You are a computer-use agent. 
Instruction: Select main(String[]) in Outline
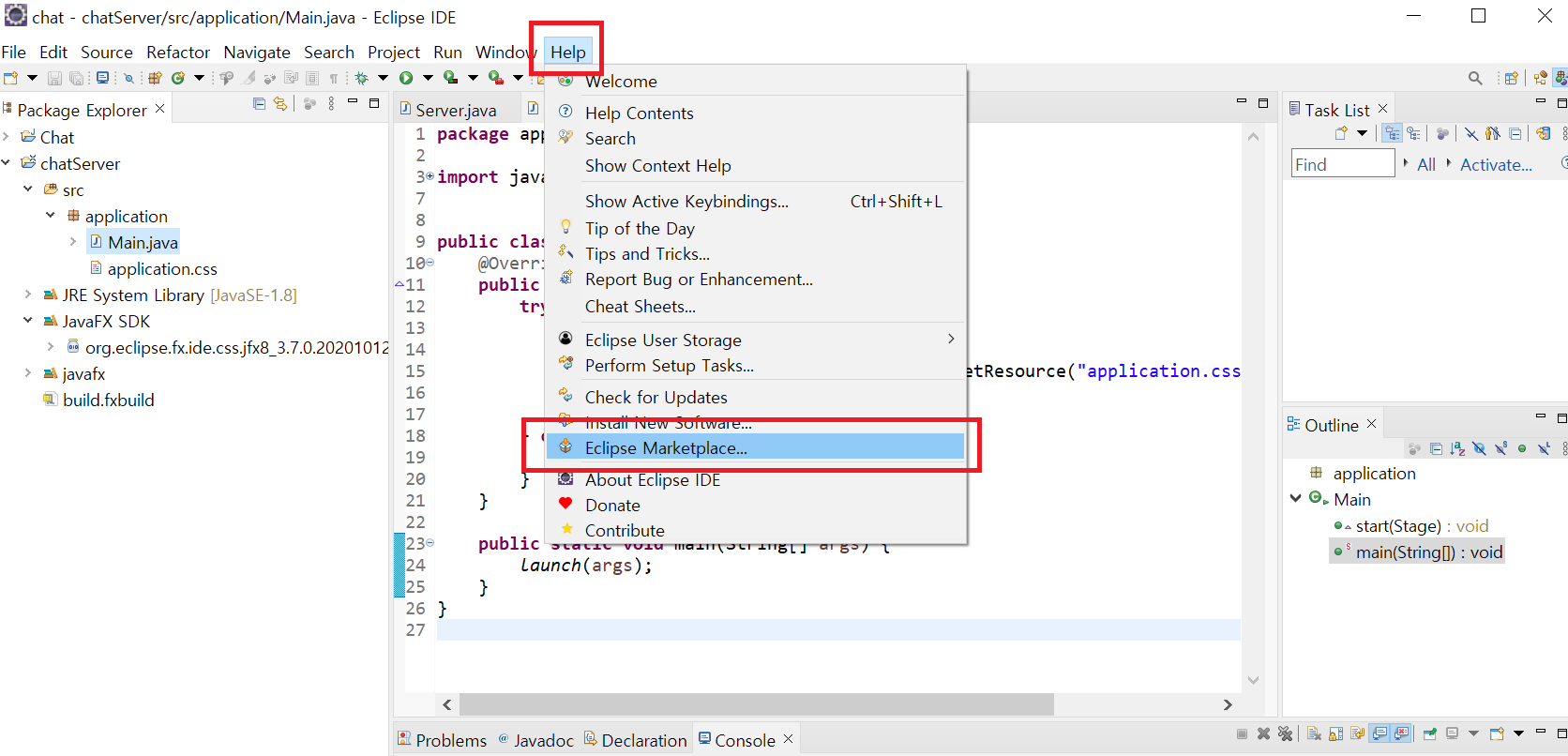[1418, 552]
